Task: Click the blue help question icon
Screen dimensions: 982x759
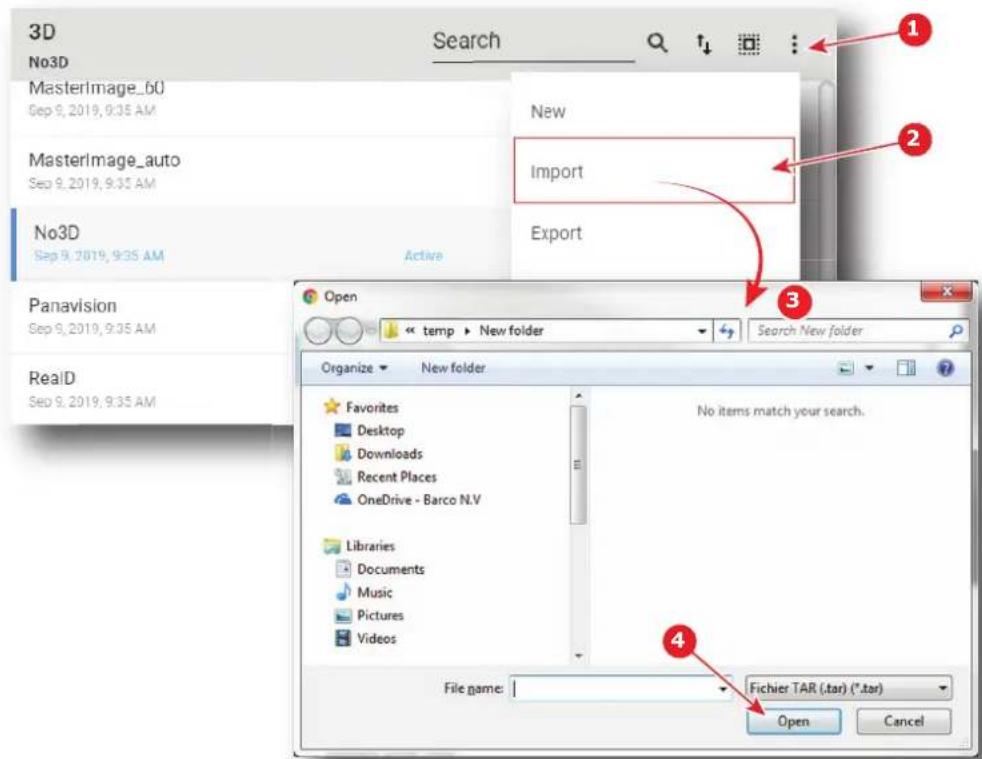Action: pyautogui.click(x=945, y=368)
